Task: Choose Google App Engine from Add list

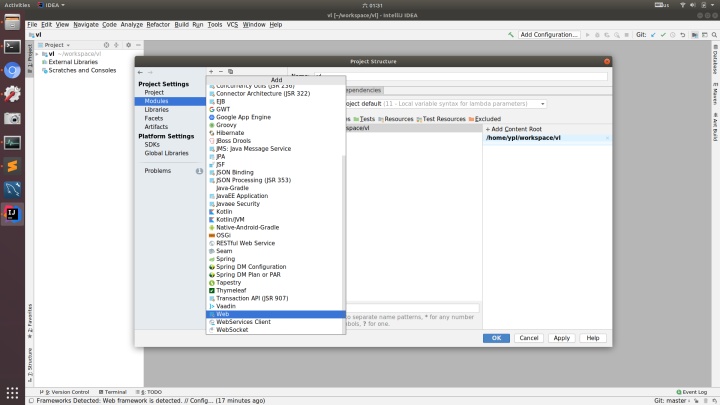Action: (276, 117)
